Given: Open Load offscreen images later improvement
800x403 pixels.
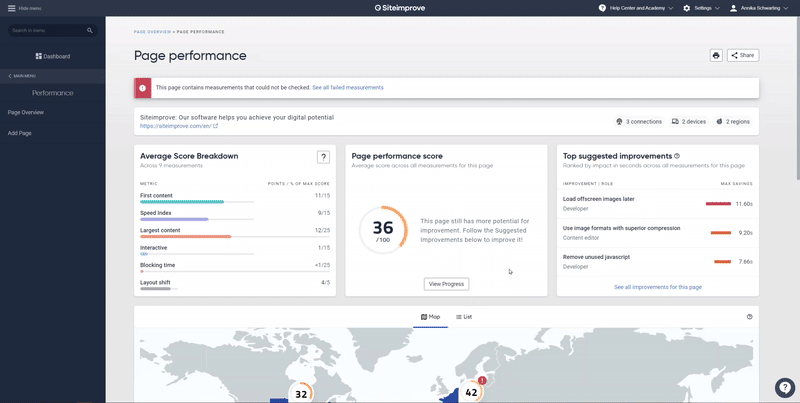Looking at the screenshot, I should point(598,199).
